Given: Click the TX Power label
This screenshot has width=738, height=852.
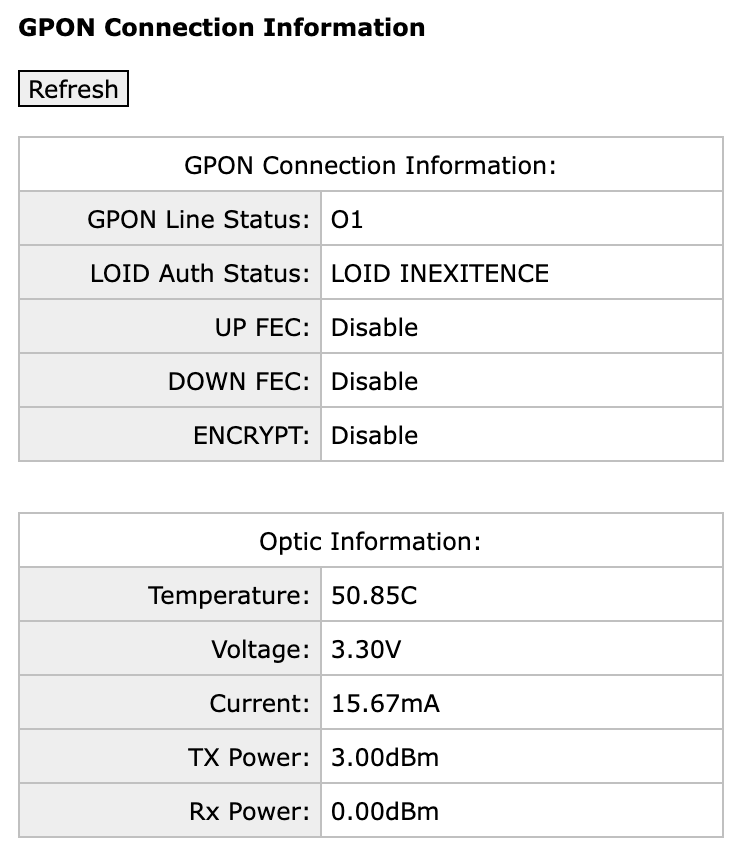Looking at the screenshot, I should [x=249, y=757].
